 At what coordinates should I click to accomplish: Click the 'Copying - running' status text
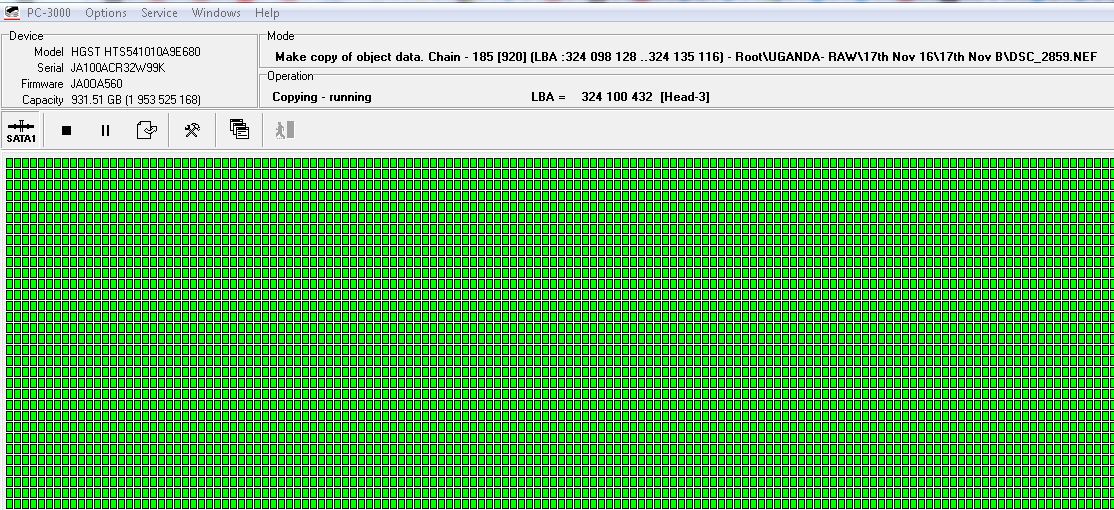(322, 97)
